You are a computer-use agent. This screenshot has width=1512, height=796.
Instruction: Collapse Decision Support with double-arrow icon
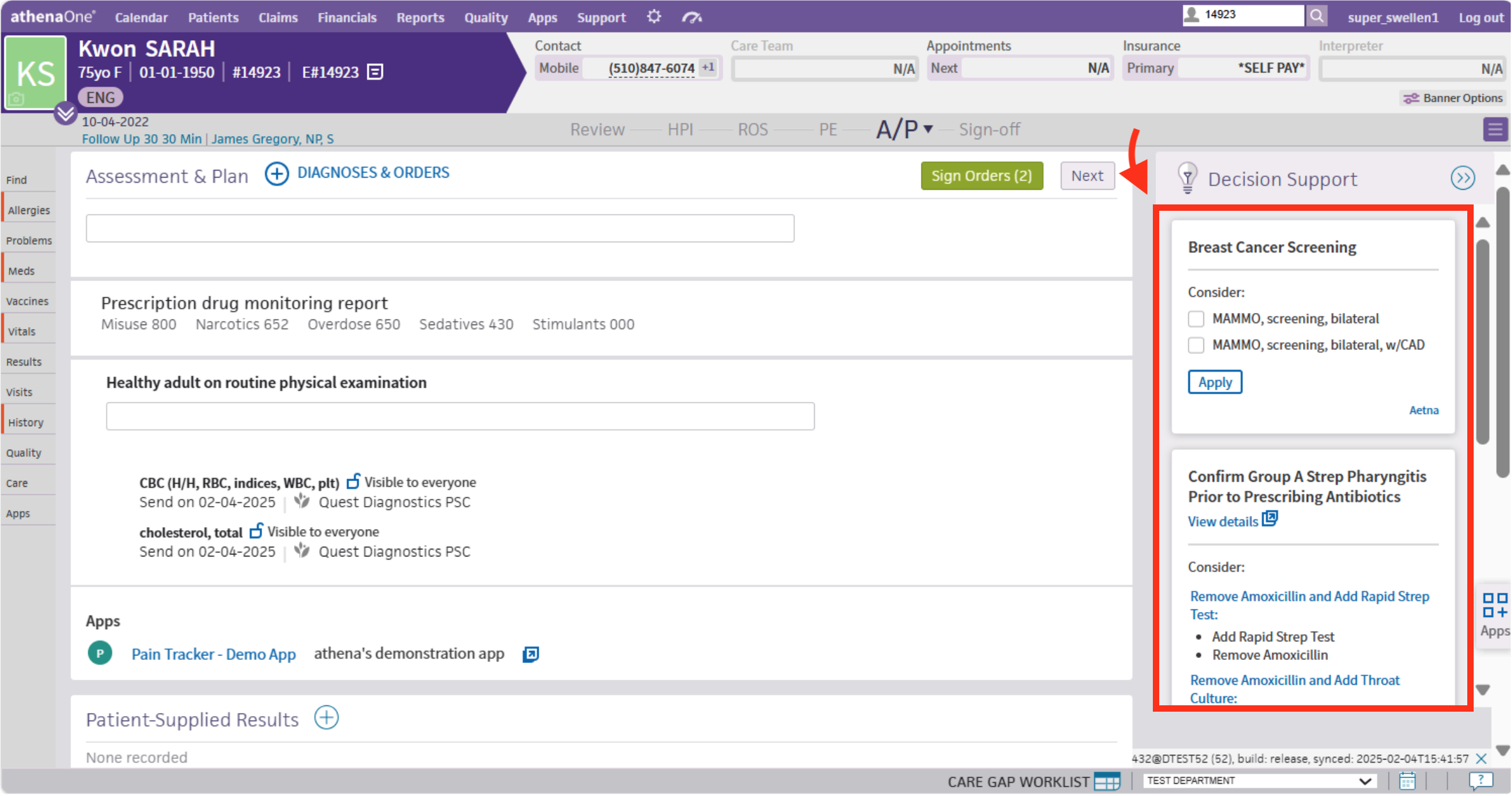(1462, 178)
